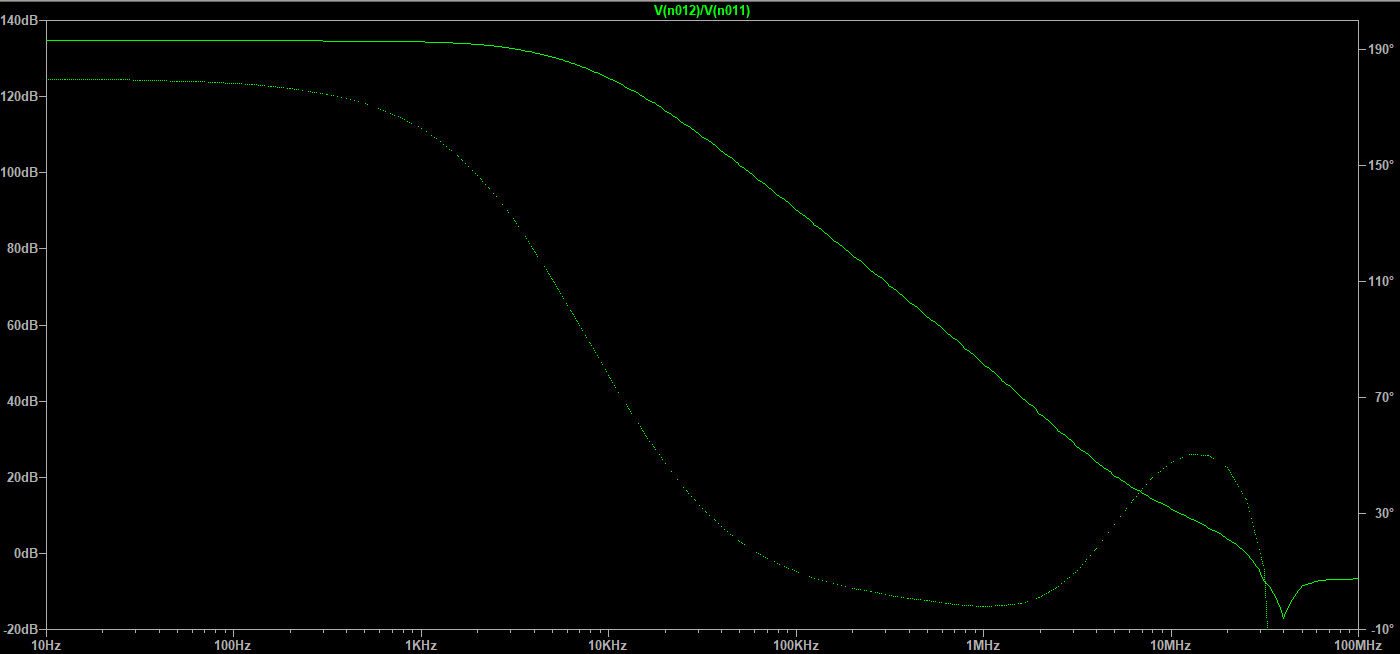Screen dimensions: 1400x654
Task: Click the dotted phase curve minimum near 1MHz
Action: click(x=983, y=606)
